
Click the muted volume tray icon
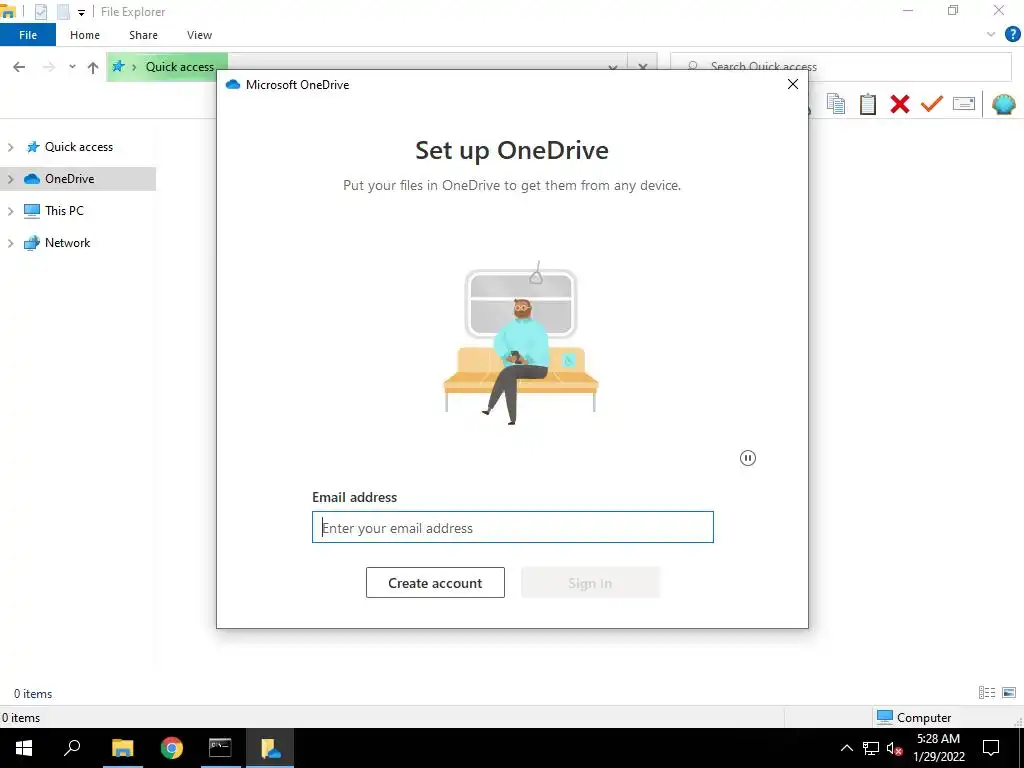[x=894, y=748]
